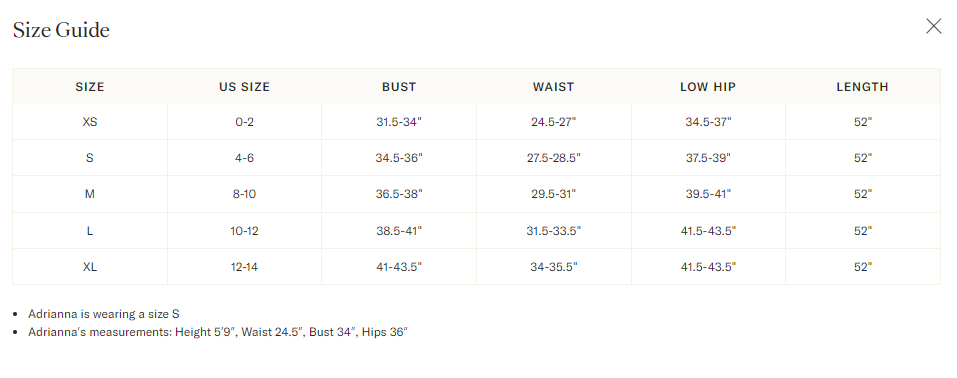This screenshot has width=957, height=378.
Task: Click the 4-6 US size cell
Action: 244,158
